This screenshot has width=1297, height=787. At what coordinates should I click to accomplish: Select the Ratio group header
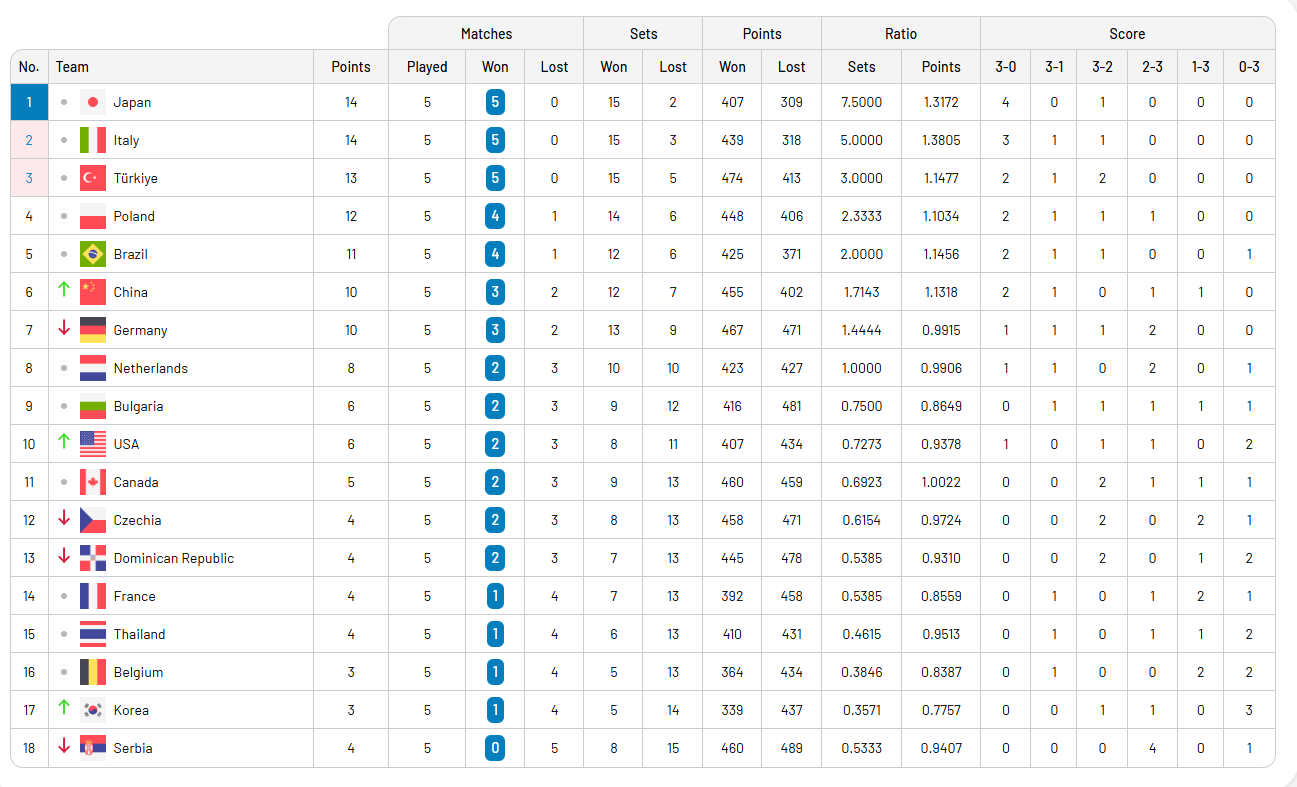(900, 34)
